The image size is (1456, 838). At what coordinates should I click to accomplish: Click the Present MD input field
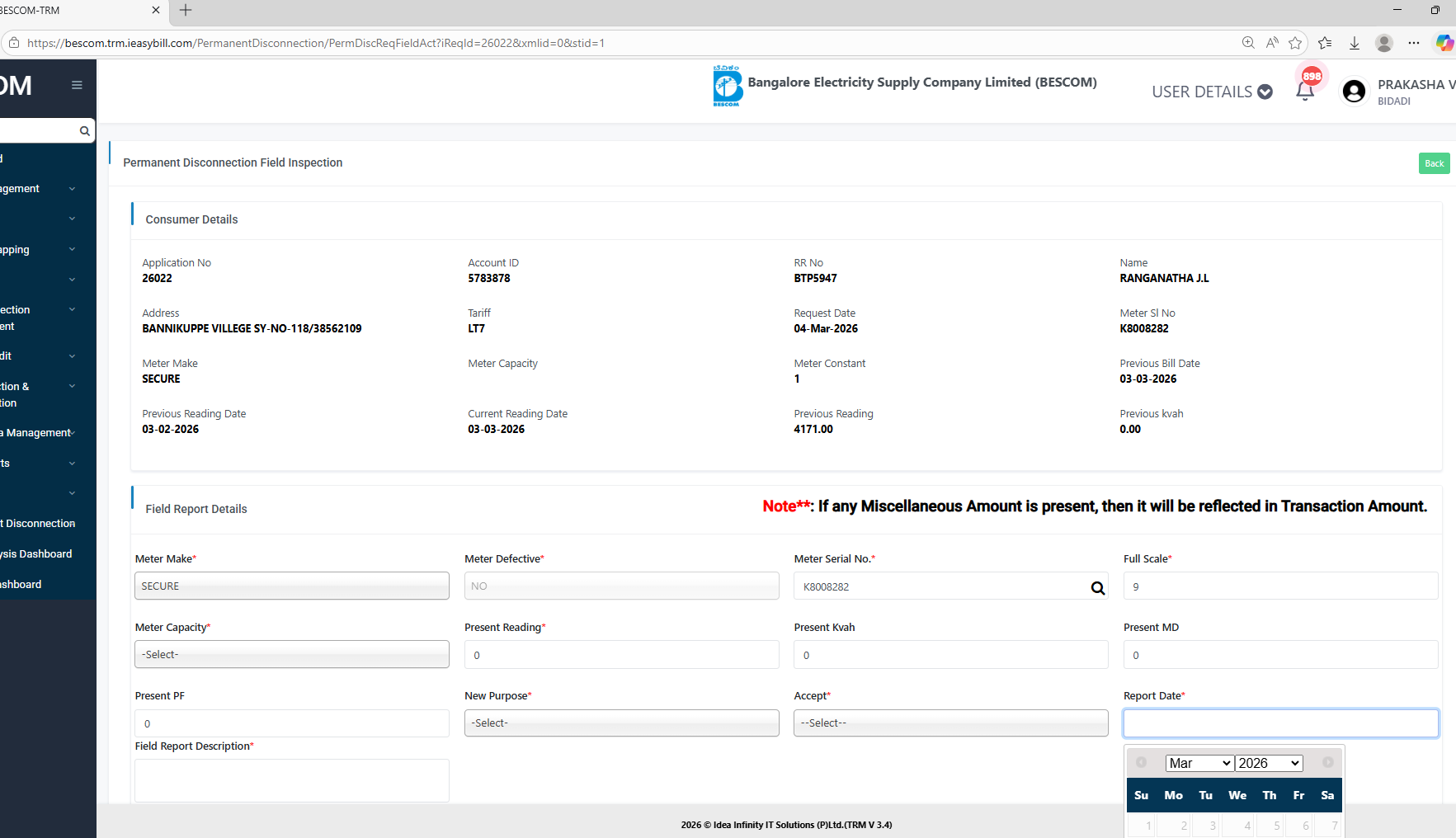click(1280, 655)
